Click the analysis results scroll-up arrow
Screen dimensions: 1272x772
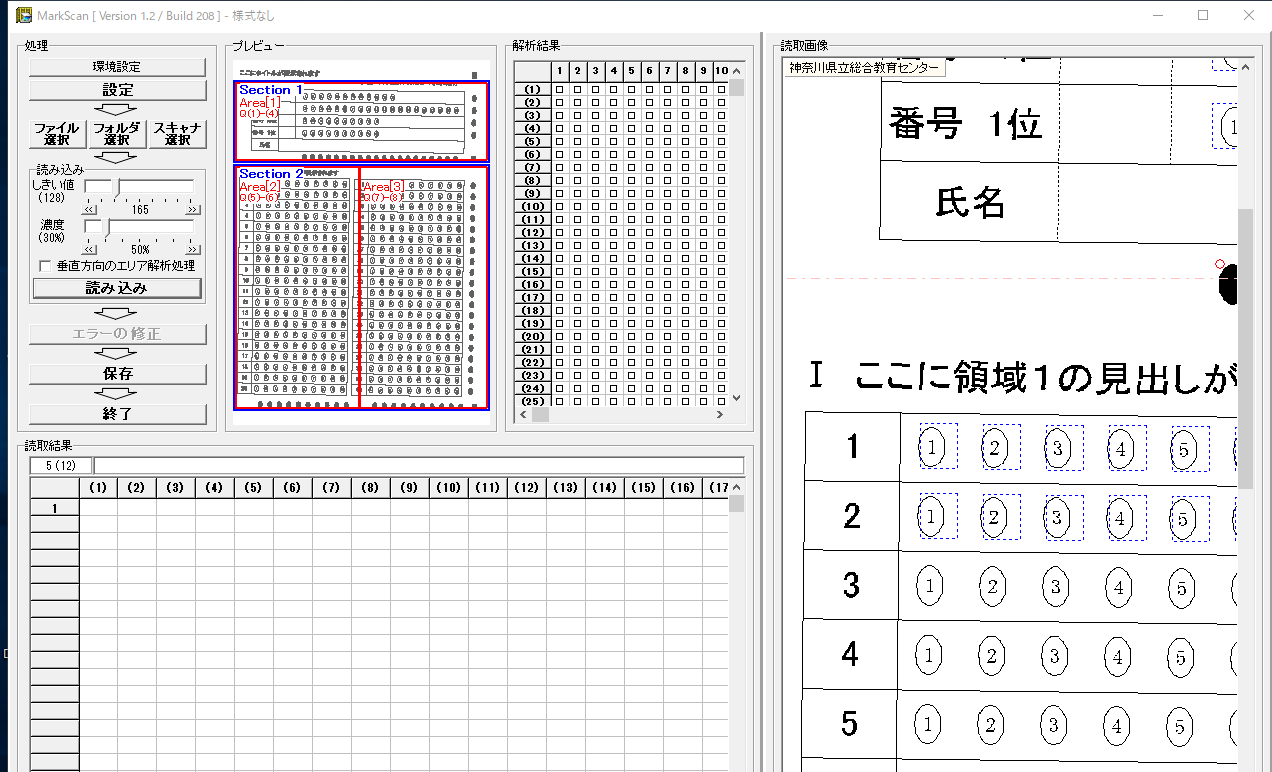pyautogui.click(x=737, y=71)
